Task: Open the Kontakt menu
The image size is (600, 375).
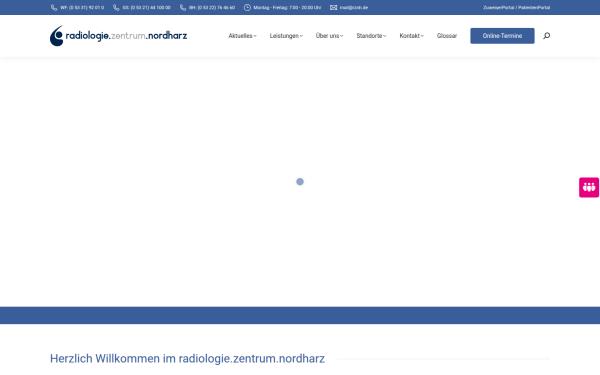Action: (411, 36)
